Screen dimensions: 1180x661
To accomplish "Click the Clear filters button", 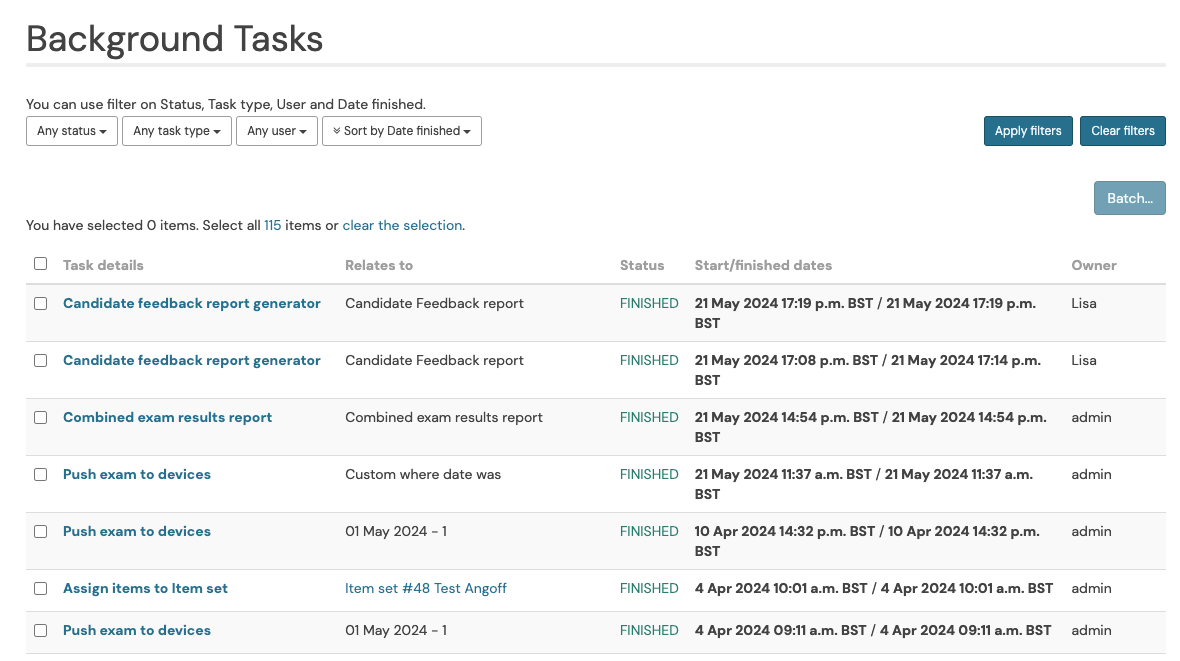I will pyautogui.click(x=1122, y=131).
